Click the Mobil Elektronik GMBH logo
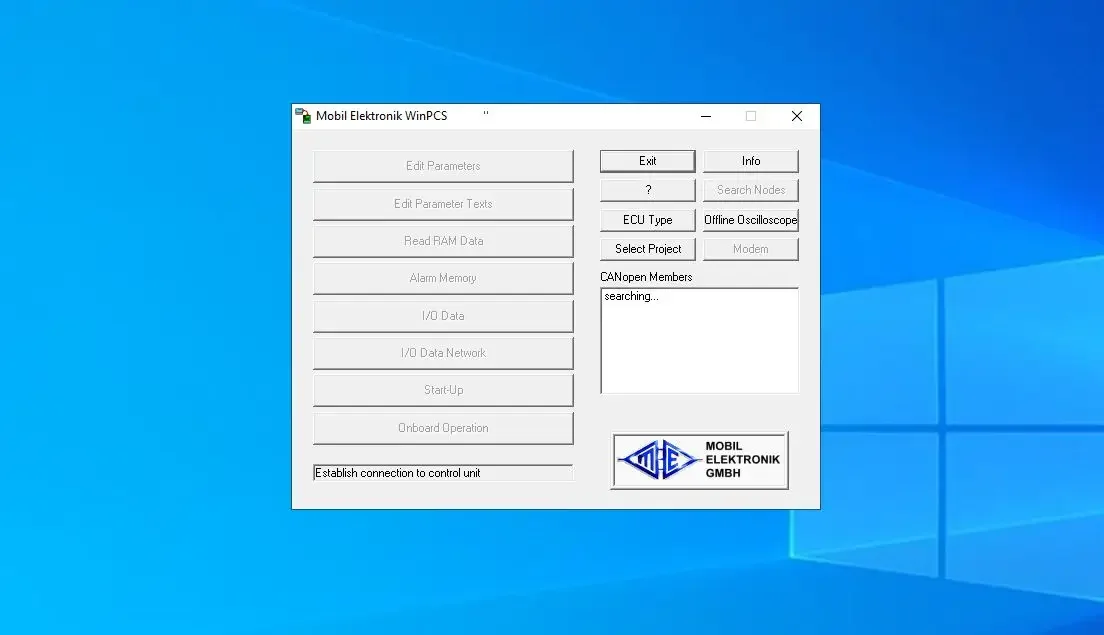This screenshot has width=1104, height=635. [x=698, y=459]
